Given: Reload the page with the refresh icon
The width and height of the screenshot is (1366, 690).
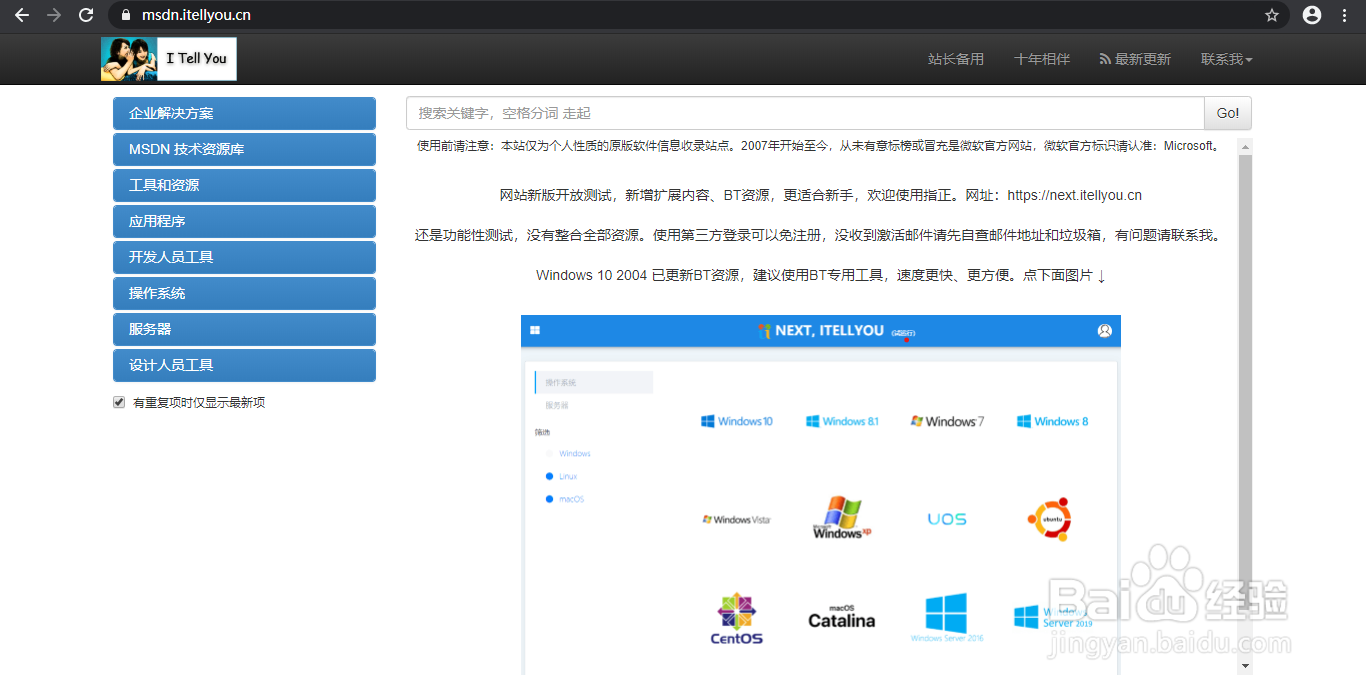Looking at the screenshot, I should point(86,15).
